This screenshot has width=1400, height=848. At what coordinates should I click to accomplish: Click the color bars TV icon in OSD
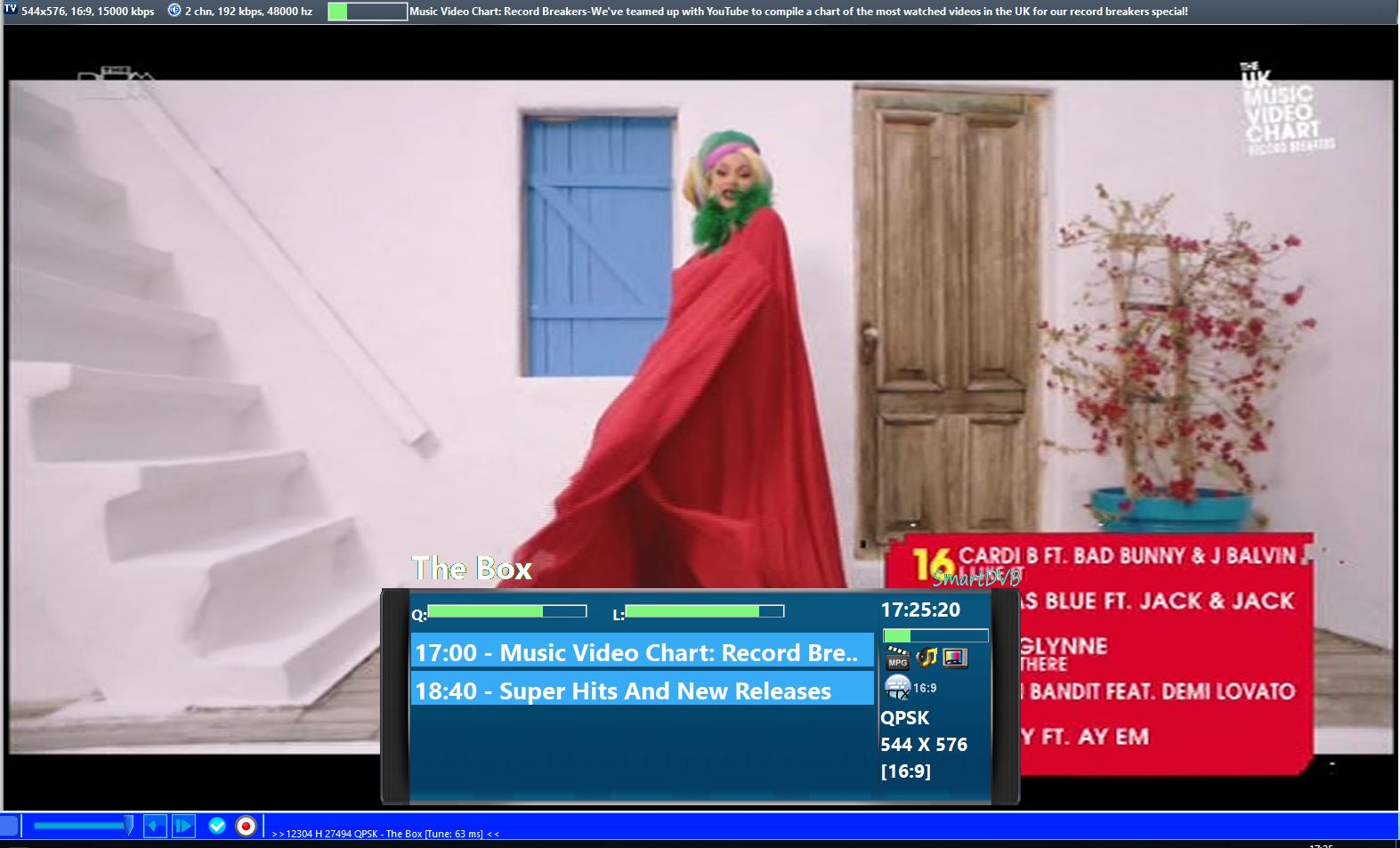click(955, 658)
